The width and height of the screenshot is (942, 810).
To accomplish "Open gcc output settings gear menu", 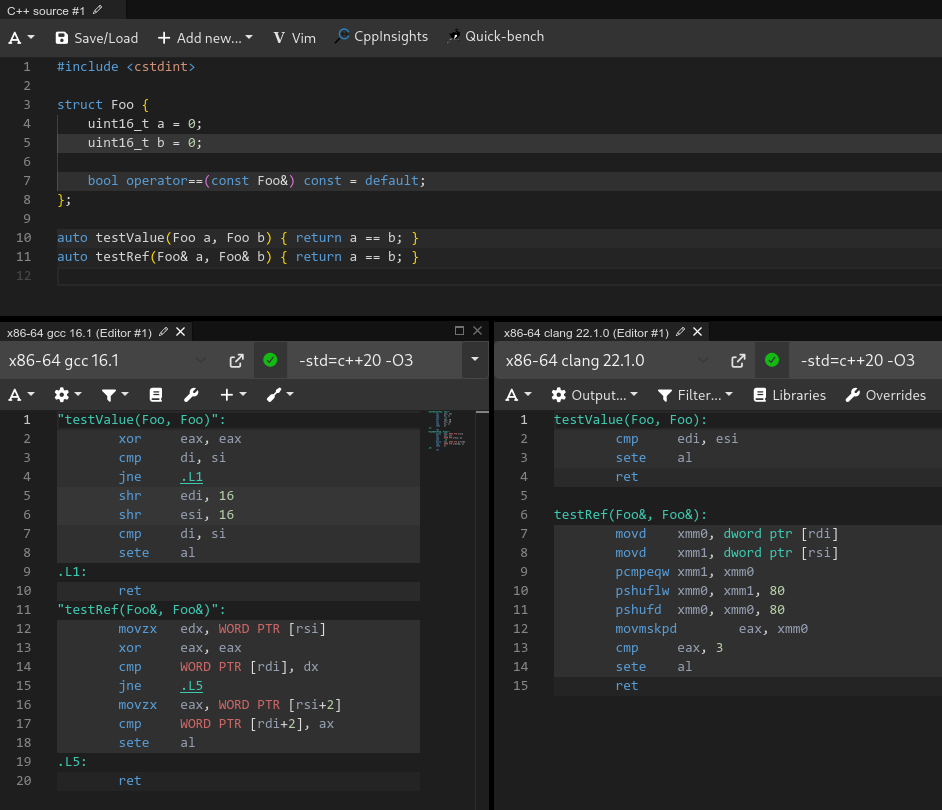I will tap(67, 395).
